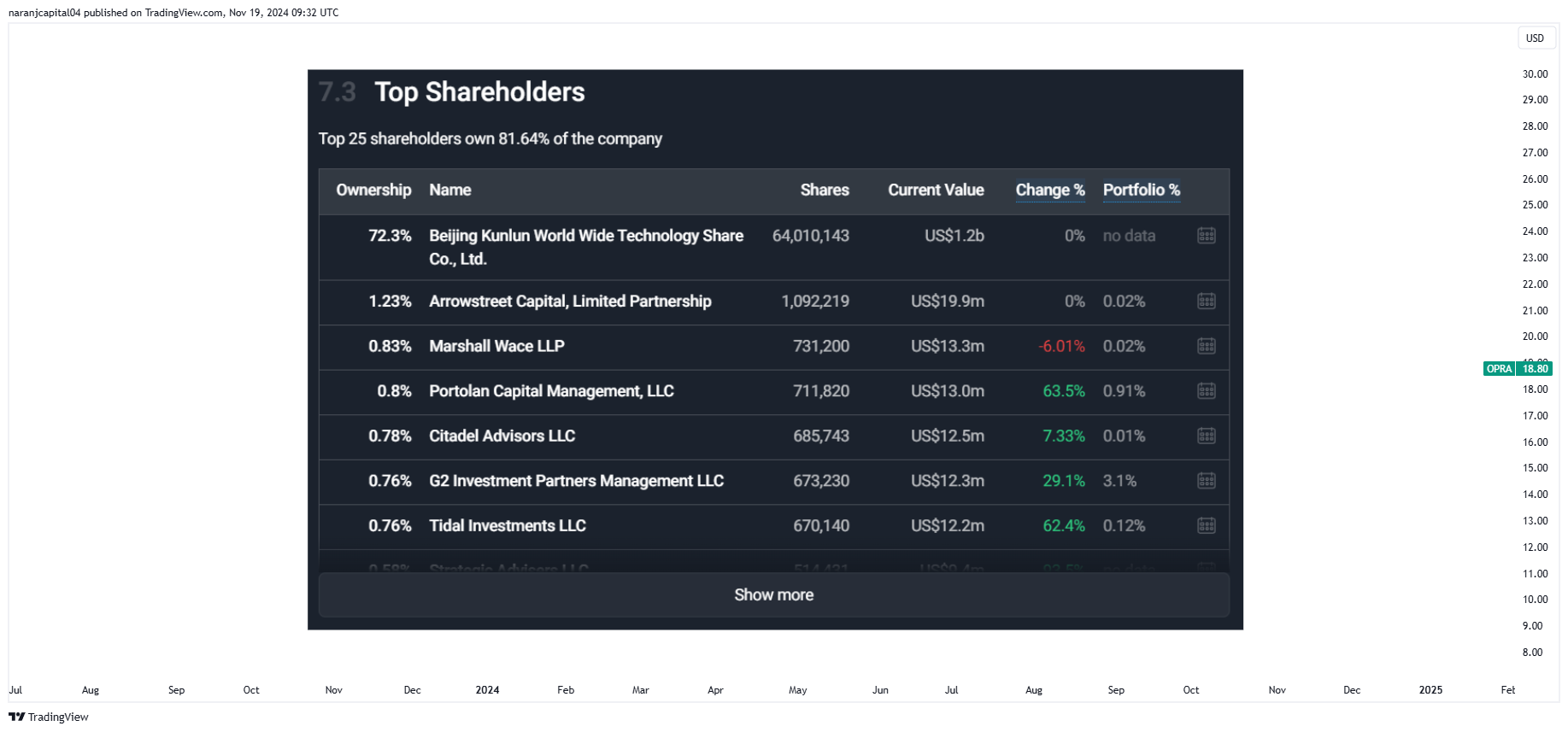Click the 3.1% portfolio value
This screenshot has height=732, width=1568.
coord(1119,481)
